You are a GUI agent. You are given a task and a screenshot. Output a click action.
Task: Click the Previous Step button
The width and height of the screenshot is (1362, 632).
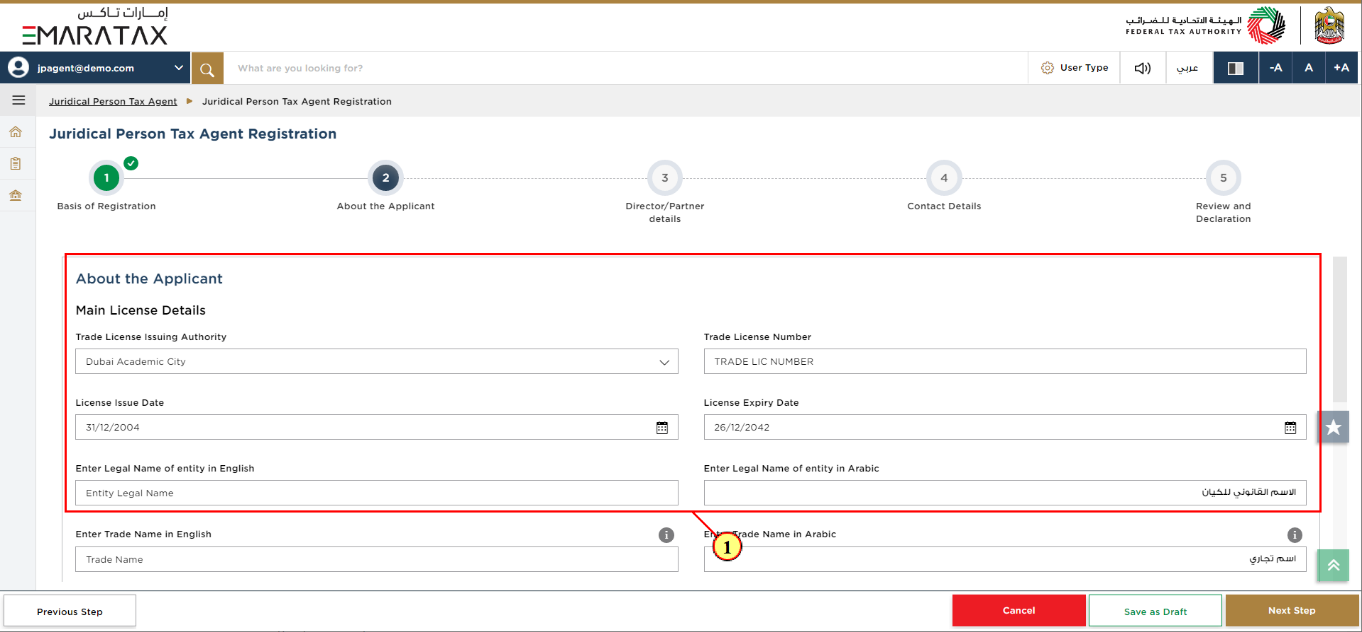click(x=70, y=611)
